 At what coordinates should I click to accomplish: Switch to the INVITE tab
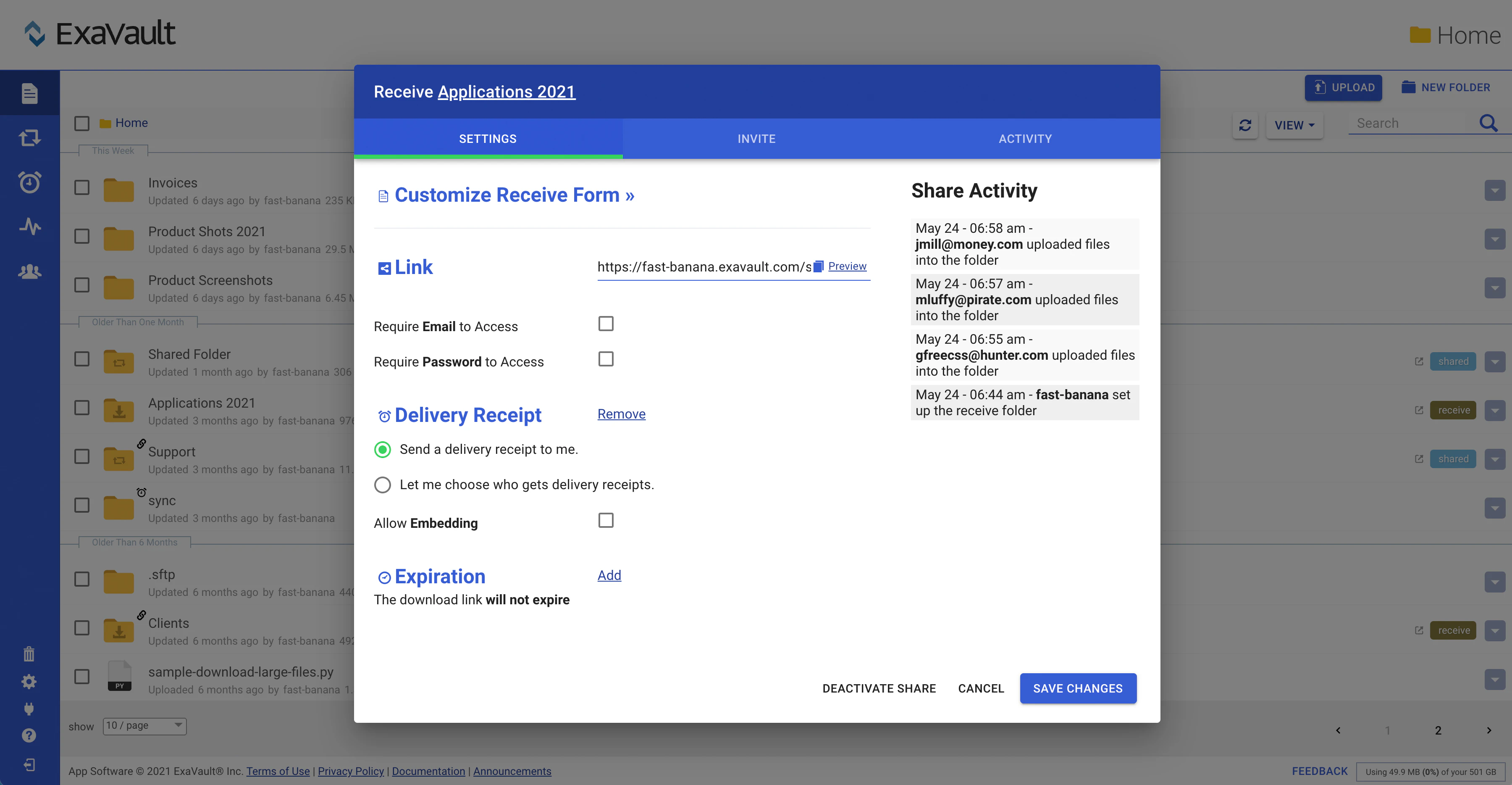click(756, 139)
